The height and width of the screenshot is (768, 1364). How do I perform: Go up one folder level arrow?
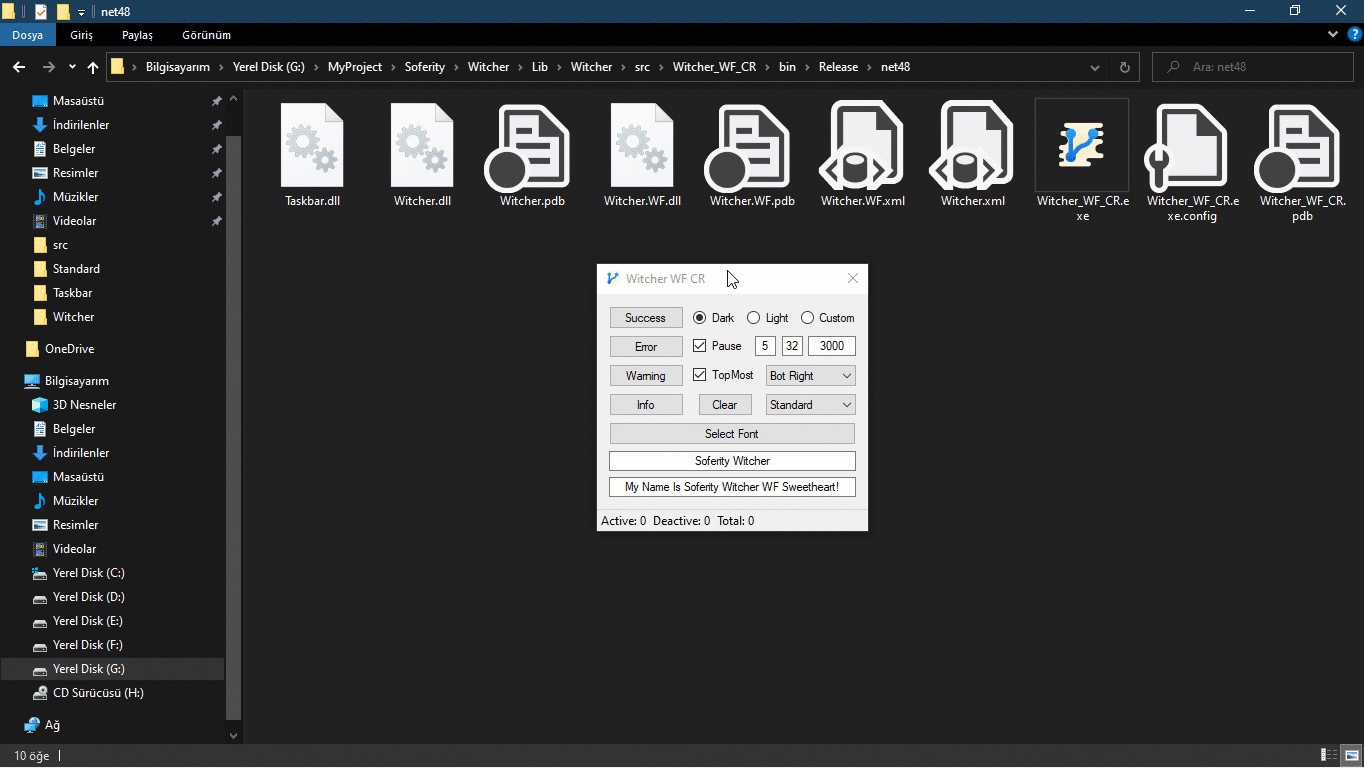[93, 67]
